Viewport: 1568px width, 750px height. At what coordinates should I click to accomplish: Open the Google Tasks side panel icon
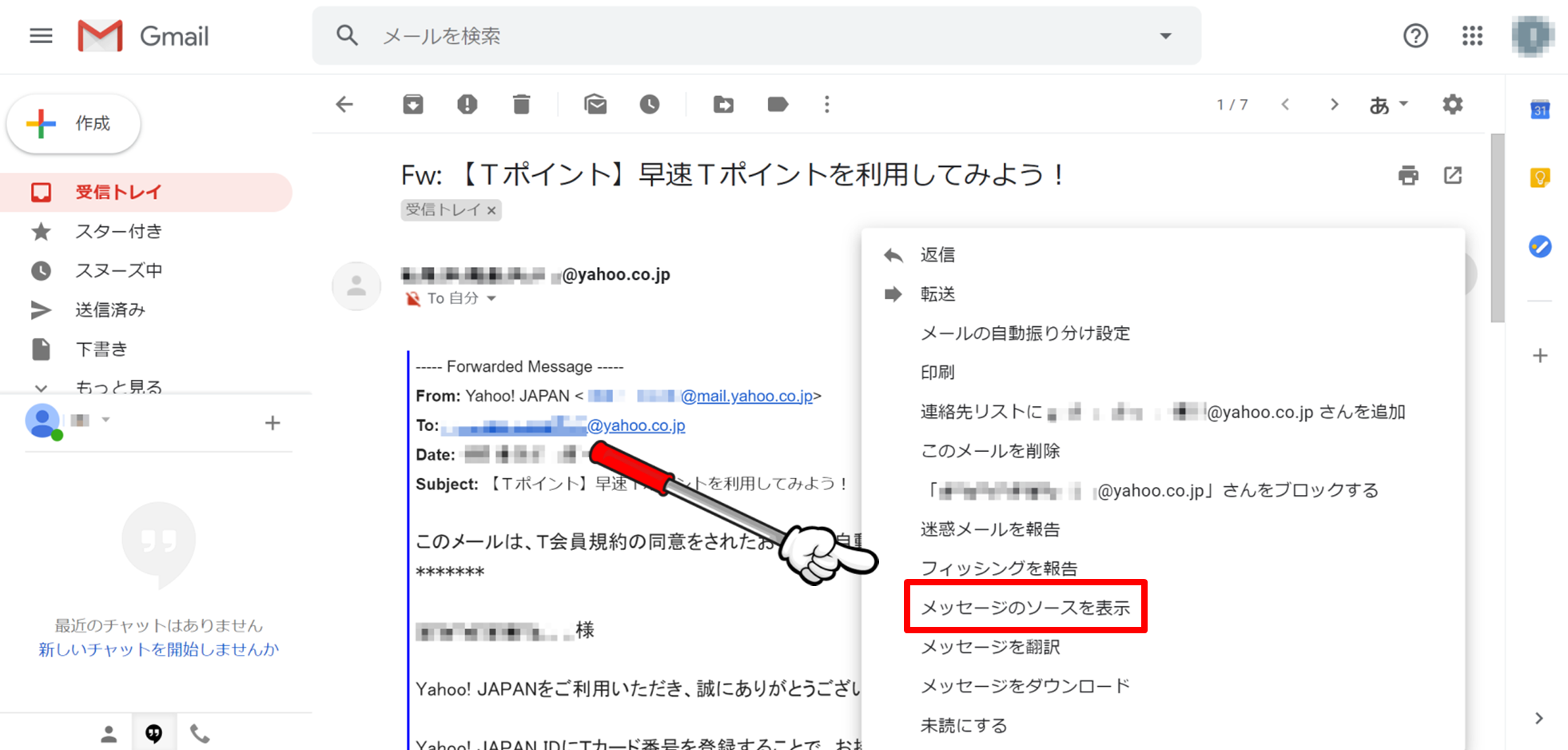click(x=1540, y=246)
